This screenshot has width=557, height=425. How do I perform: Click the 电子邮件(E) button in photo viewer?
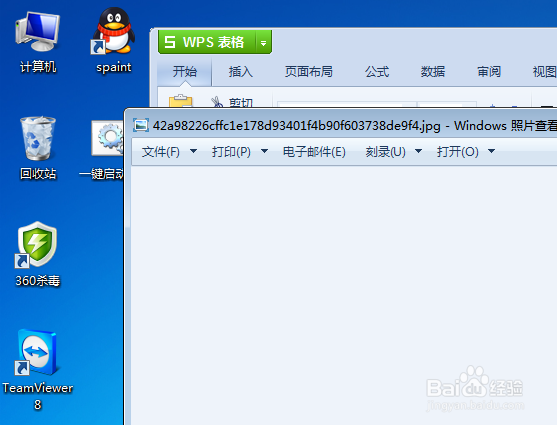[x=314, y=152]
